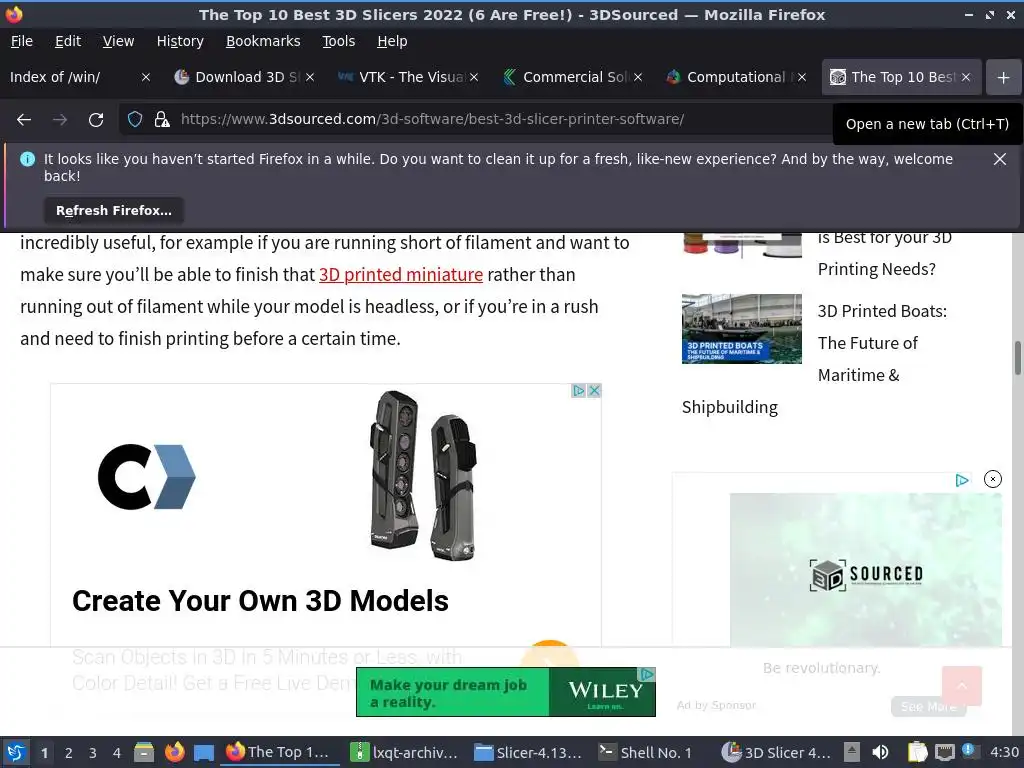
Task: Go back to the previous page
Action: (x=24, y=120)
